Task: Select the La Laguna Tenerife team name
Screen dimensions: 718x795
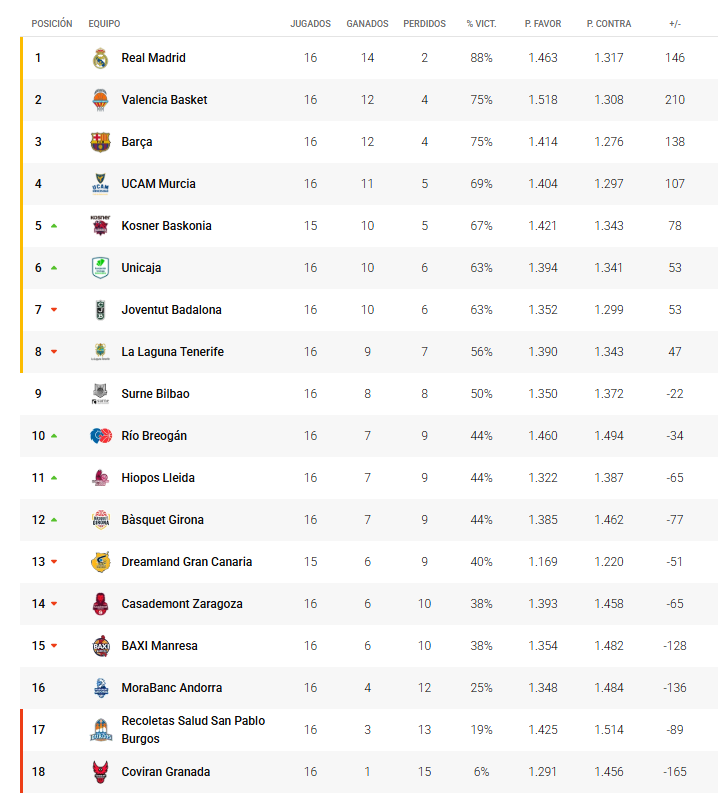Action: (x=172, y=352)
